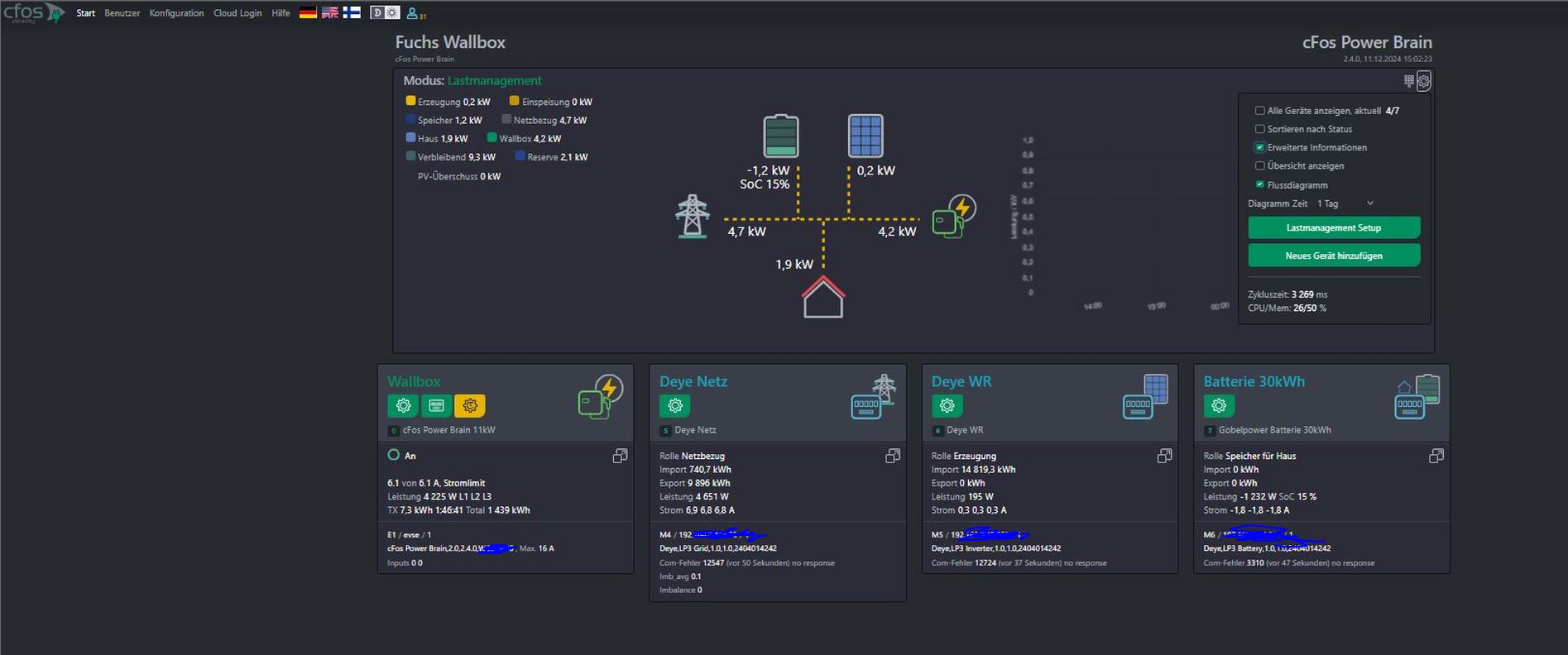Click 'SoC 15%' label in flow diagram
The width and height of the screenshot is (1568, 655).
tap(765, 184)
